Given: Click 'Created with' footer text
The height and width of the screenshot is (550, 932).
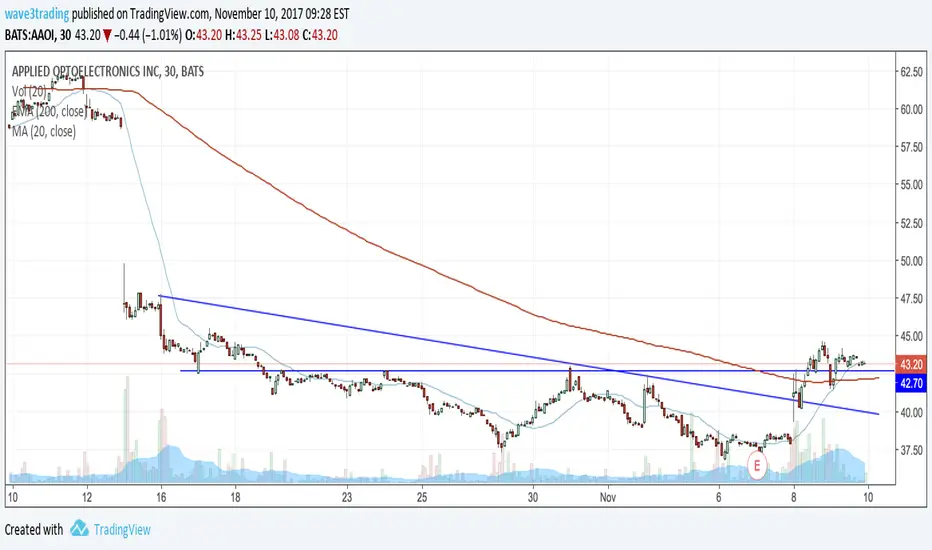Looking at the screenshot, I should click(34, 529).
